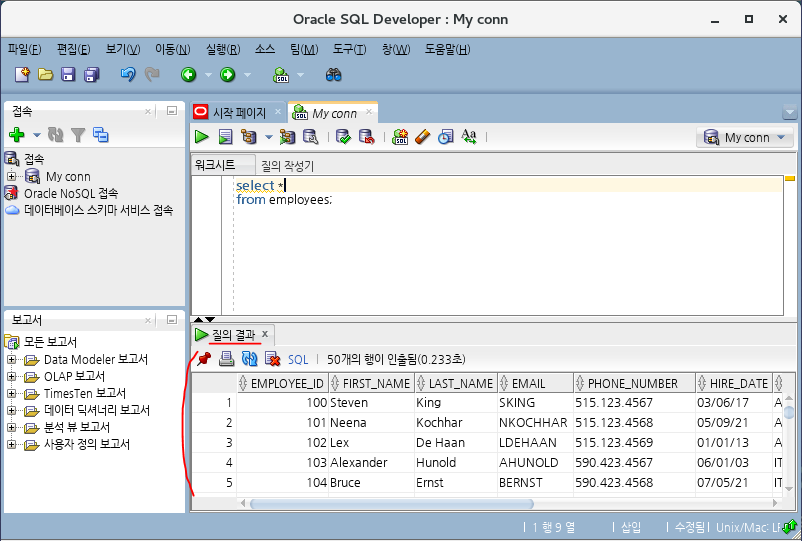The image size is (802, 541).
Task: Click unshared SQL worksheet icon
Action: [x=400, y=137]
